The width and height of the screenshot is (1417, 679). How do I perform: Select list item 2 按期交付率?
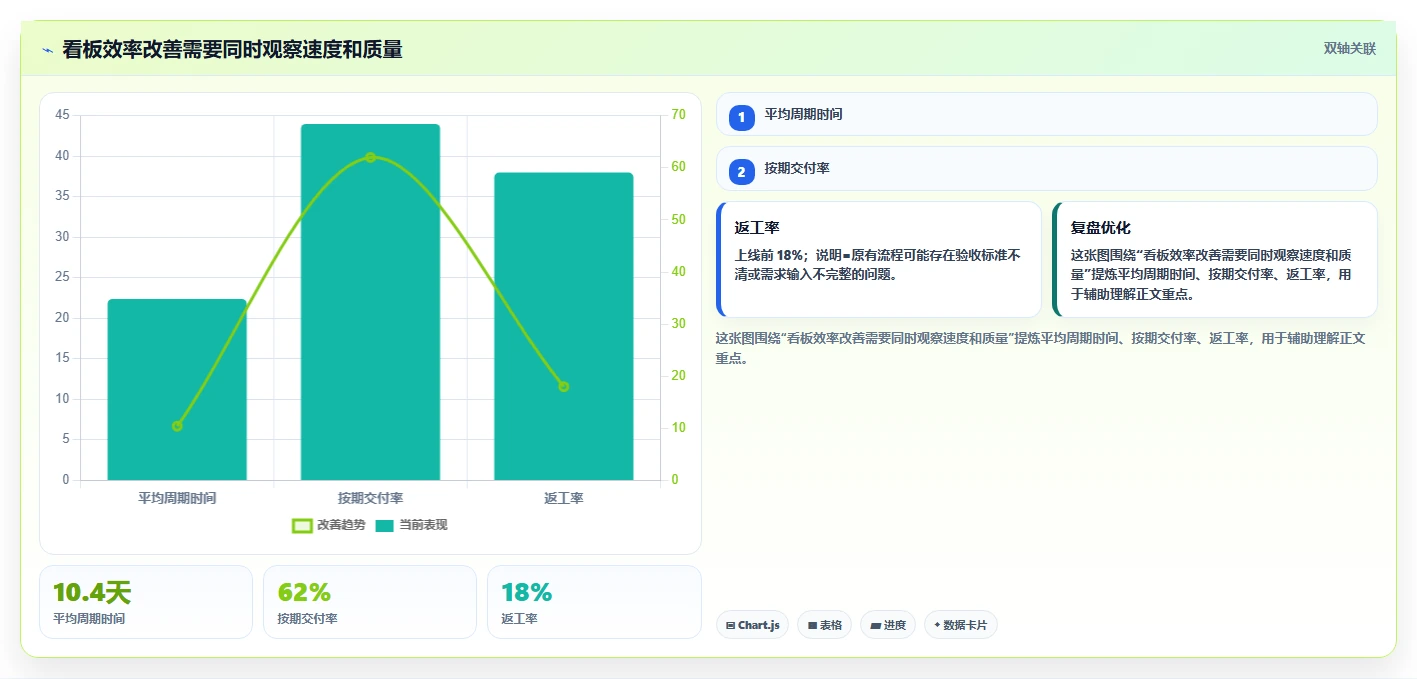tap(1047, 168)
